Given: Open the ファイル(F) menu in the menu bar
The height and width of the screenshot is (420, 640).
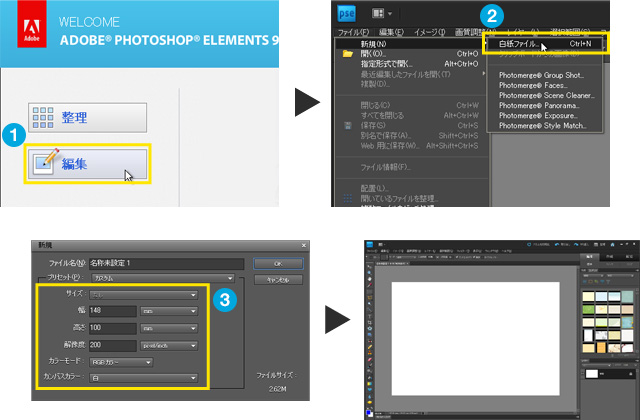Looking at the screenshot, I should tap(353, 32).
